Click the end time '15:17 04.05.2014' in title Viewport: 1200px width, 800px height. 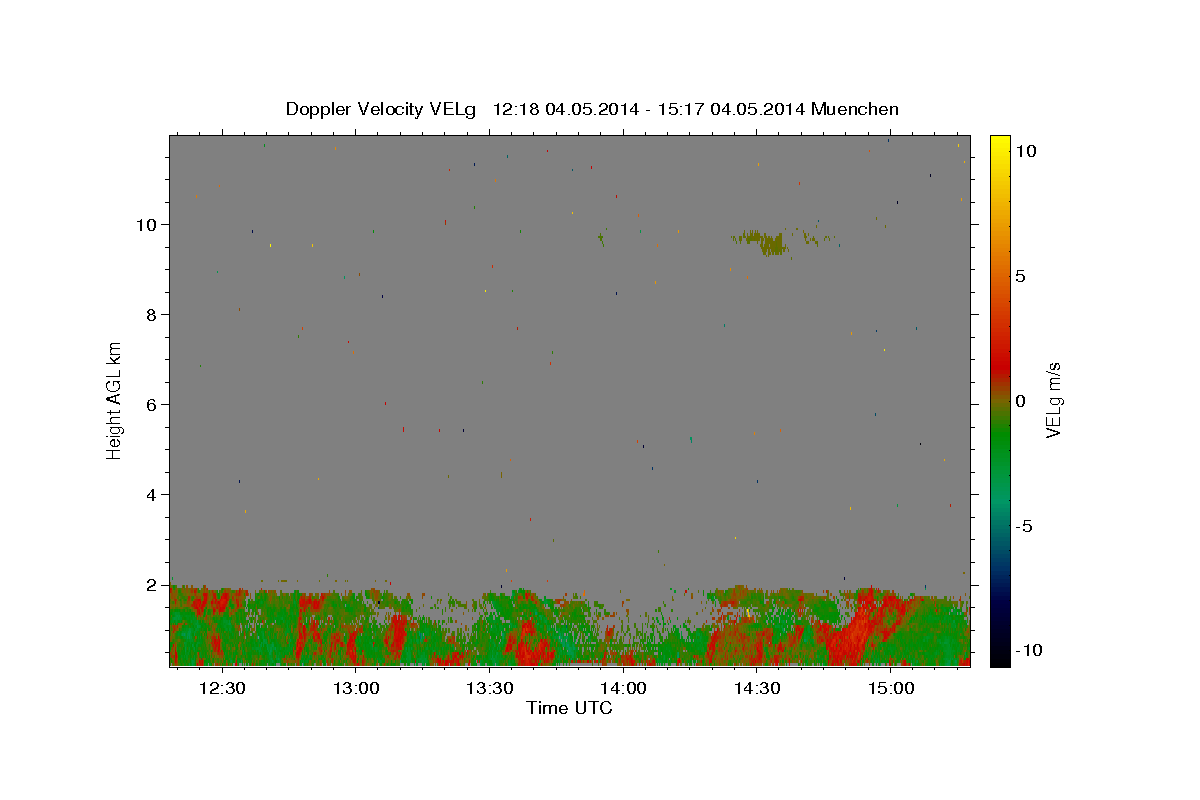[x=729, y=109]
